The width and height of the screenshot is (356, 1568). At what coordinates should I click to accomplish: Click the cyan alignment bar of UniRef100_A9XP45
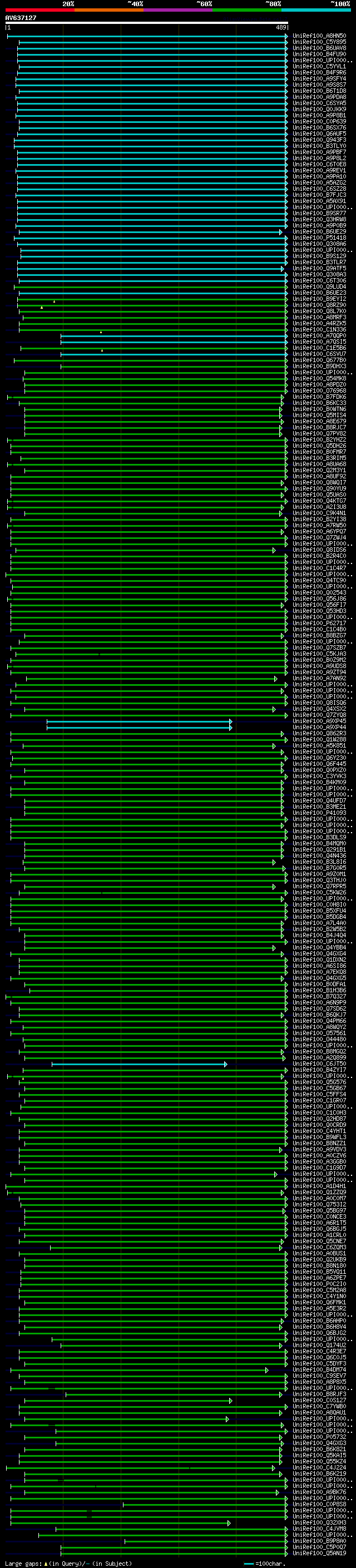tap(140, 721)
